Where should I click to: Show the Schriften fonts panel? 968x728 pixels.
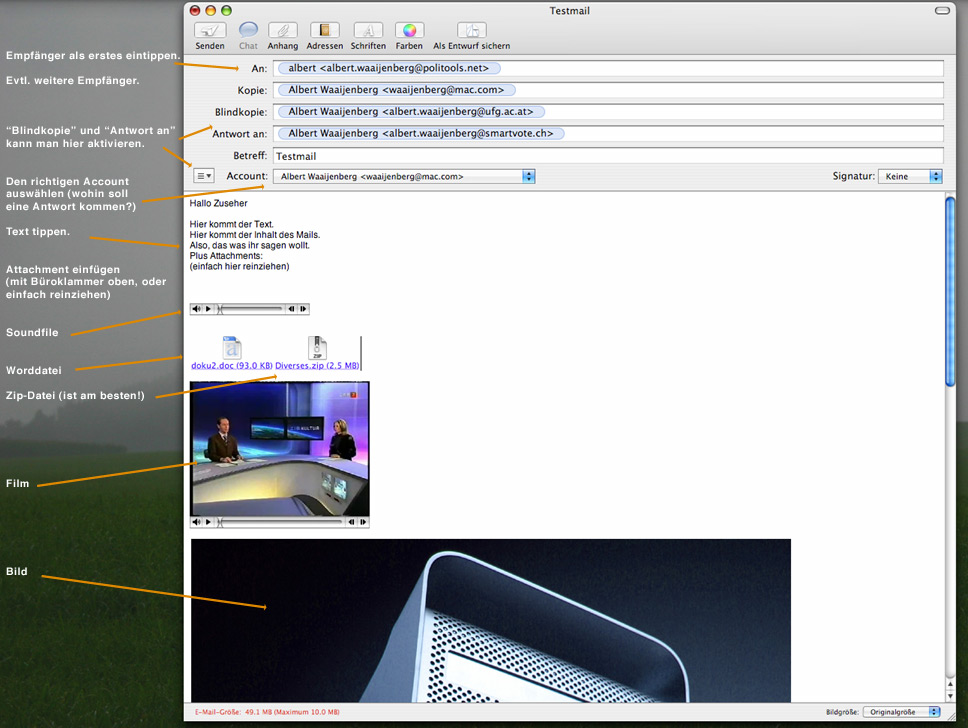(x=368, y=31)
